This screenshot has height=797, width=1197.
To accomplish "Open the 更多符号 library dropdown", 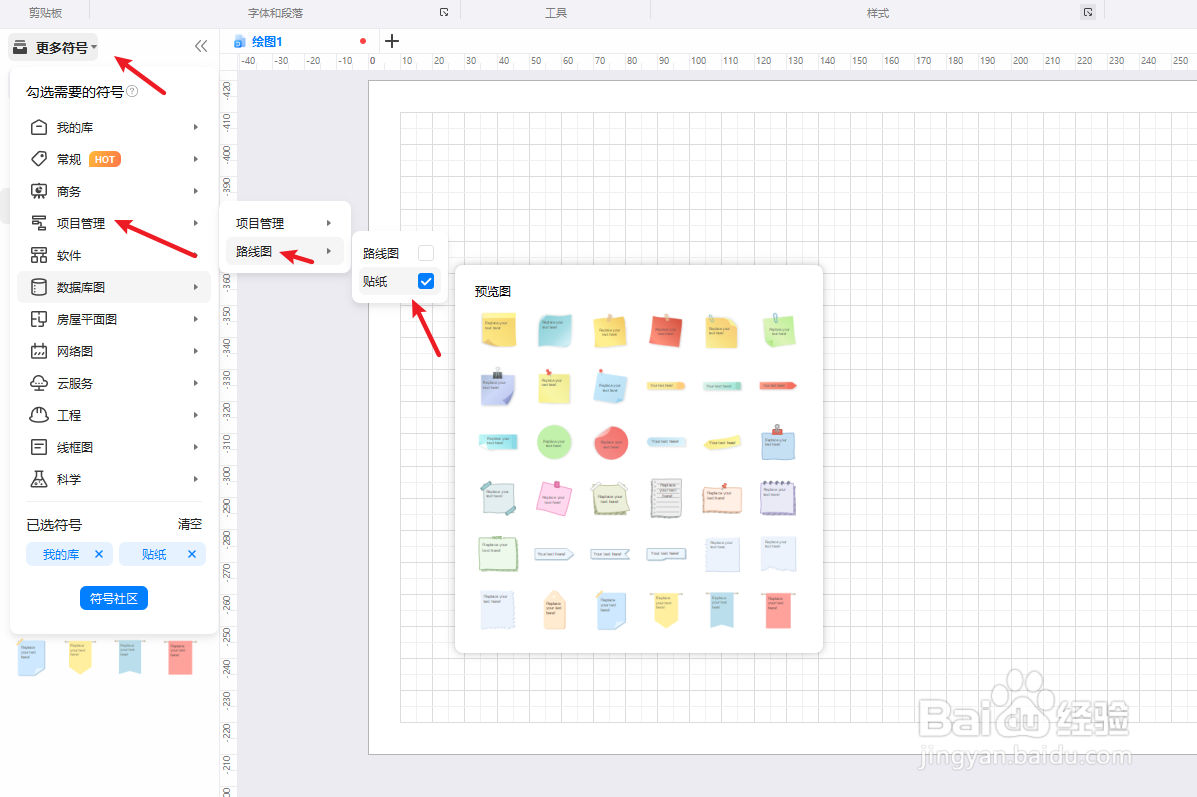I will click(53, 47).
